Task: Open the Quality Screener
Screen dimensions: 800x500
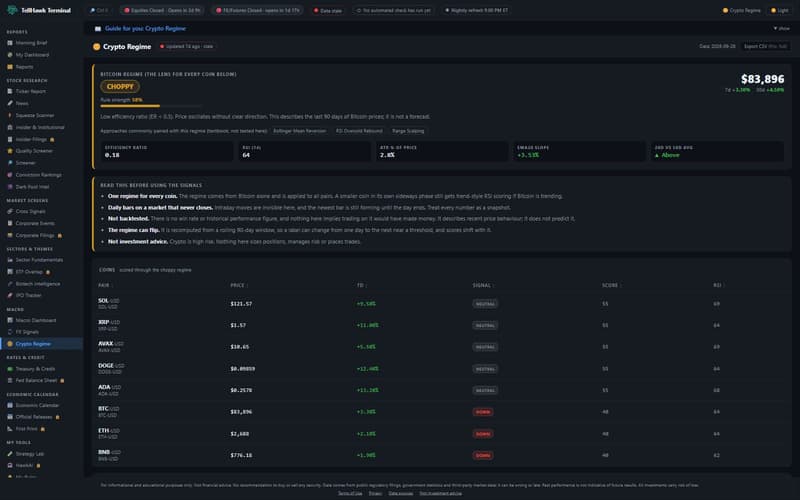Action: [x=34, y=151]
